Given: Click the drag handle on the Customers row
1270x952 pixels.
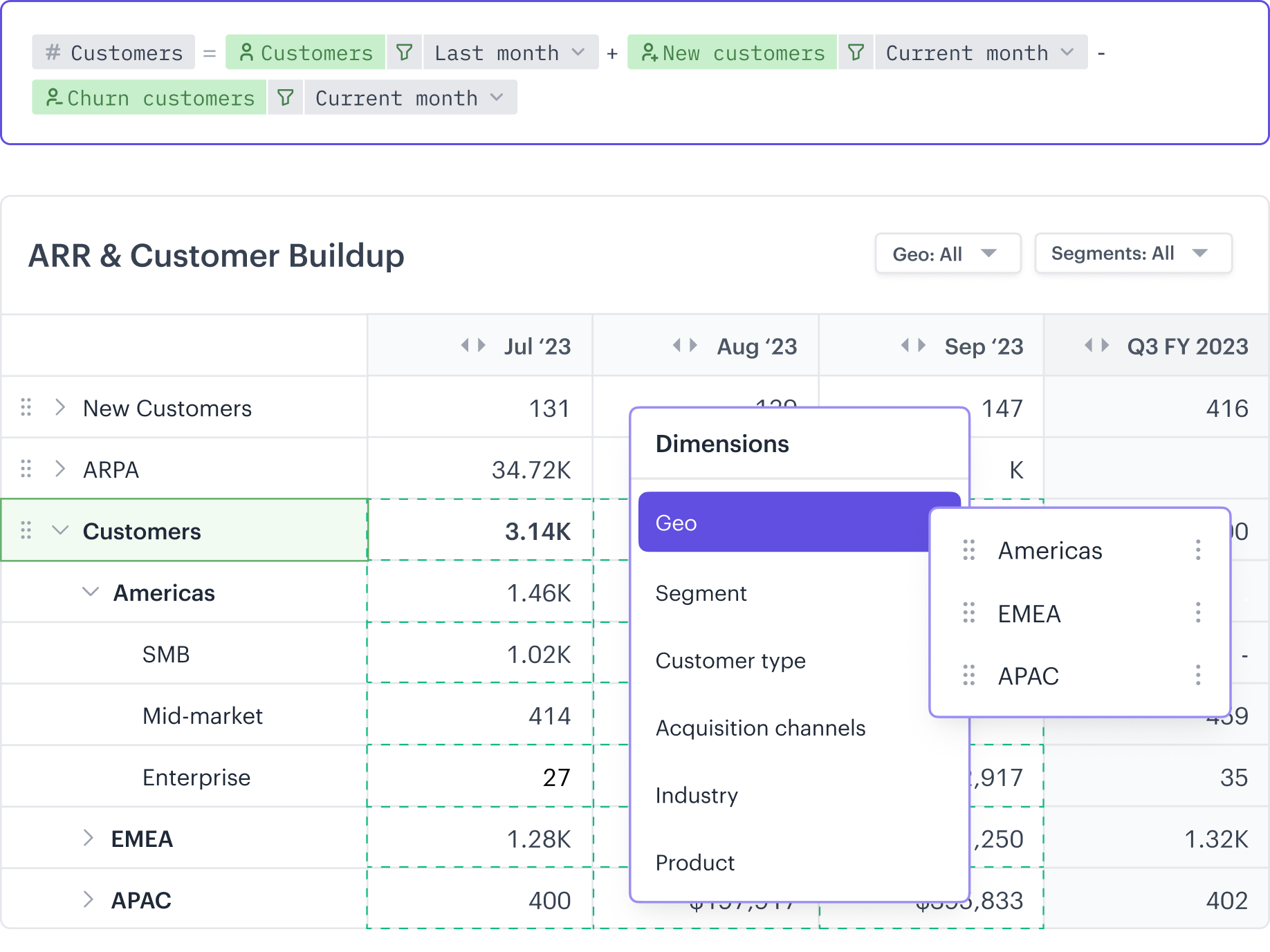Looking at the screenshot, I should 26,530.
